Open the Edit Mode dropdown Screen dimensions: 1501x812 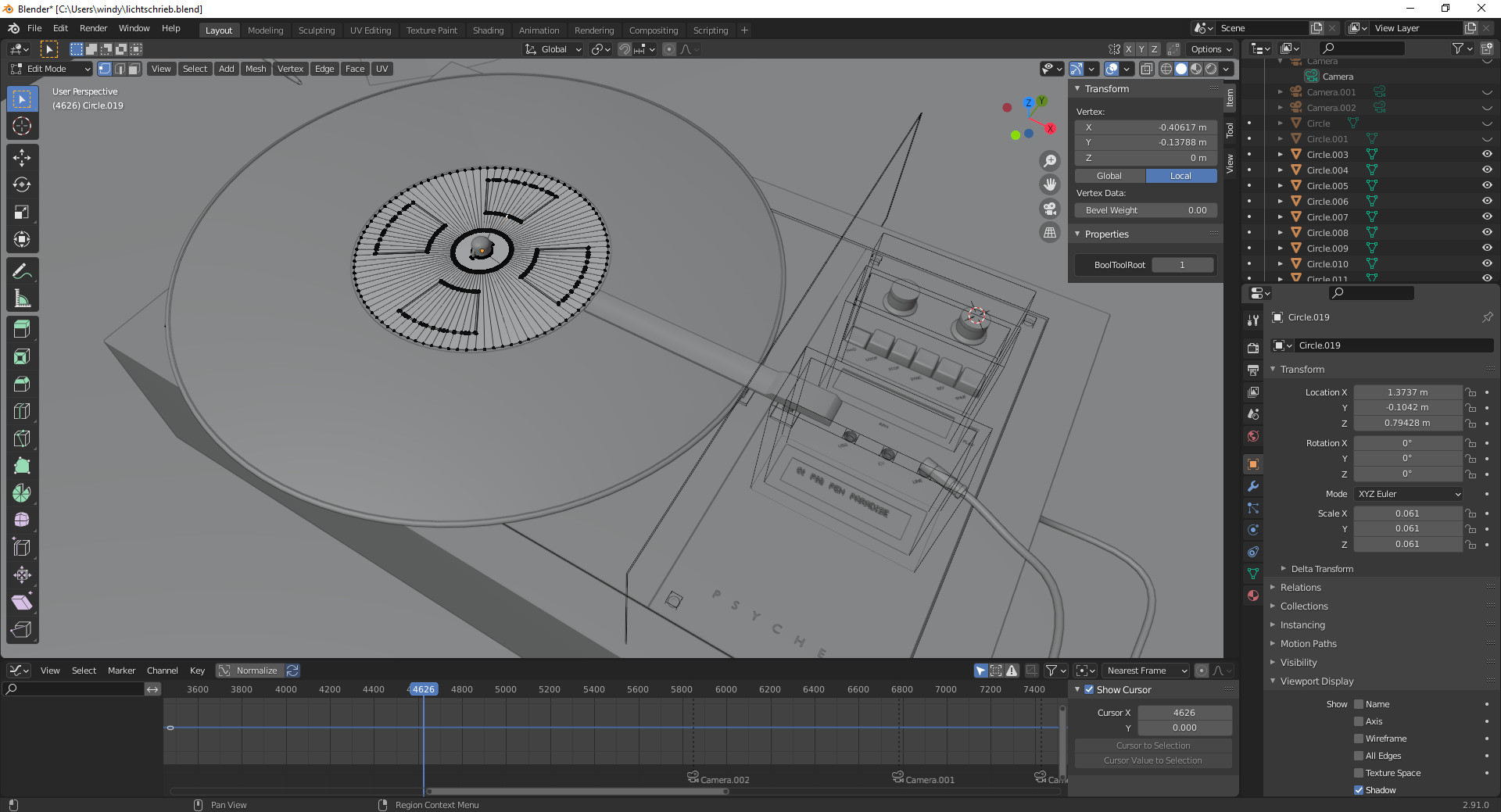click(51, 69)
